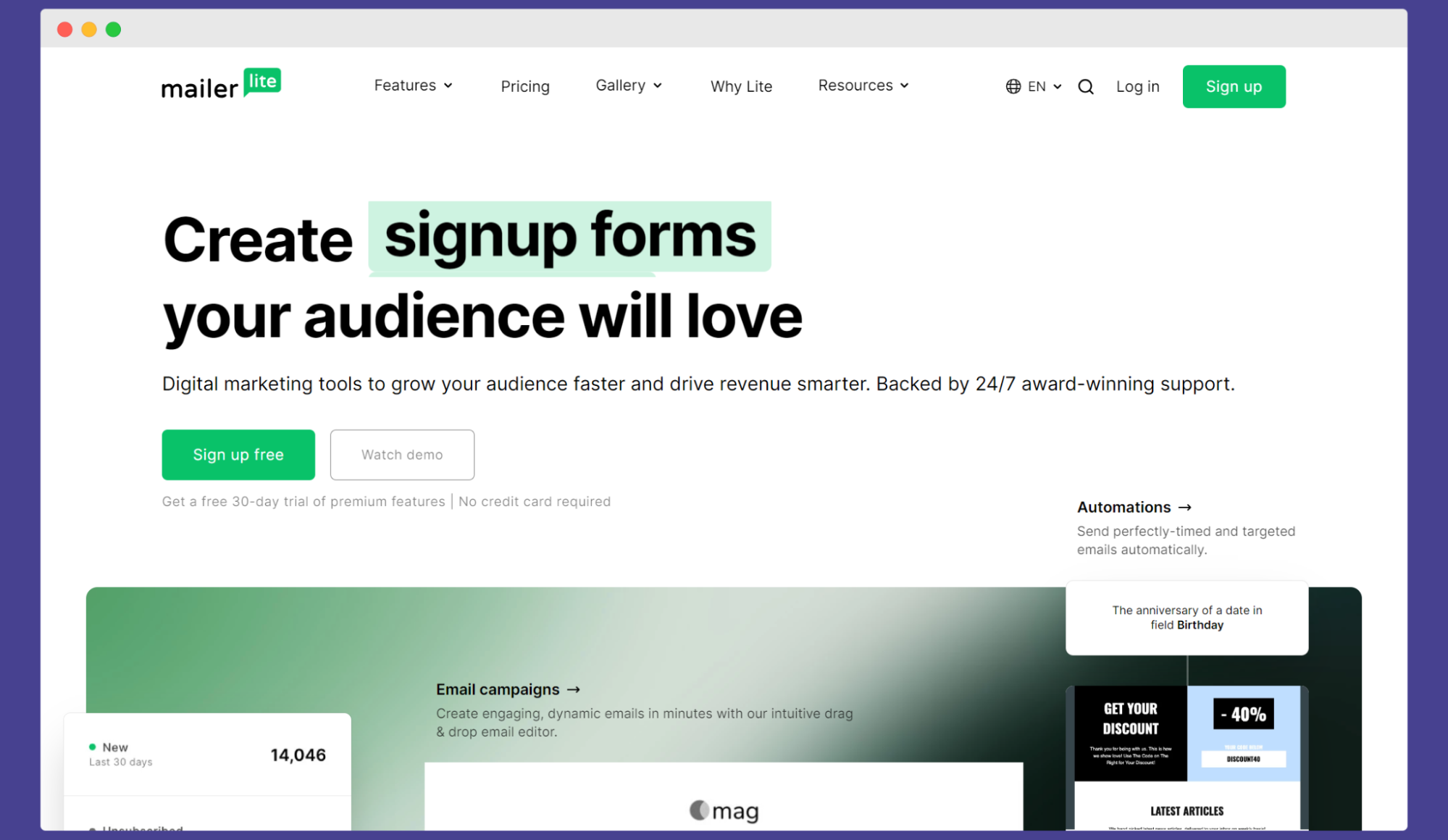Expand the Resources dropdown menu
1448x840 pixels.
coord(862,85)
